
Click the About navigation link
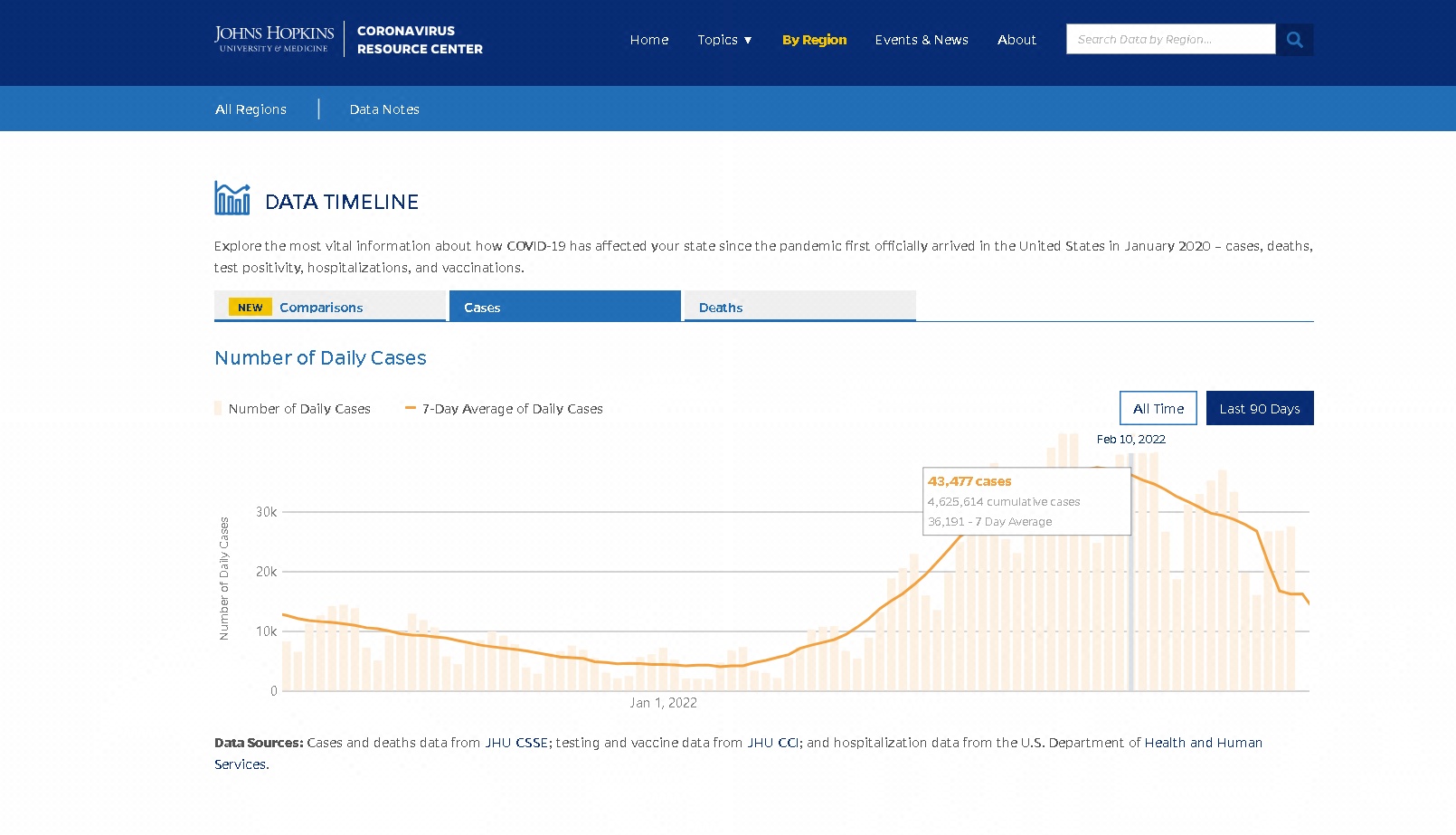(1016, 40)
